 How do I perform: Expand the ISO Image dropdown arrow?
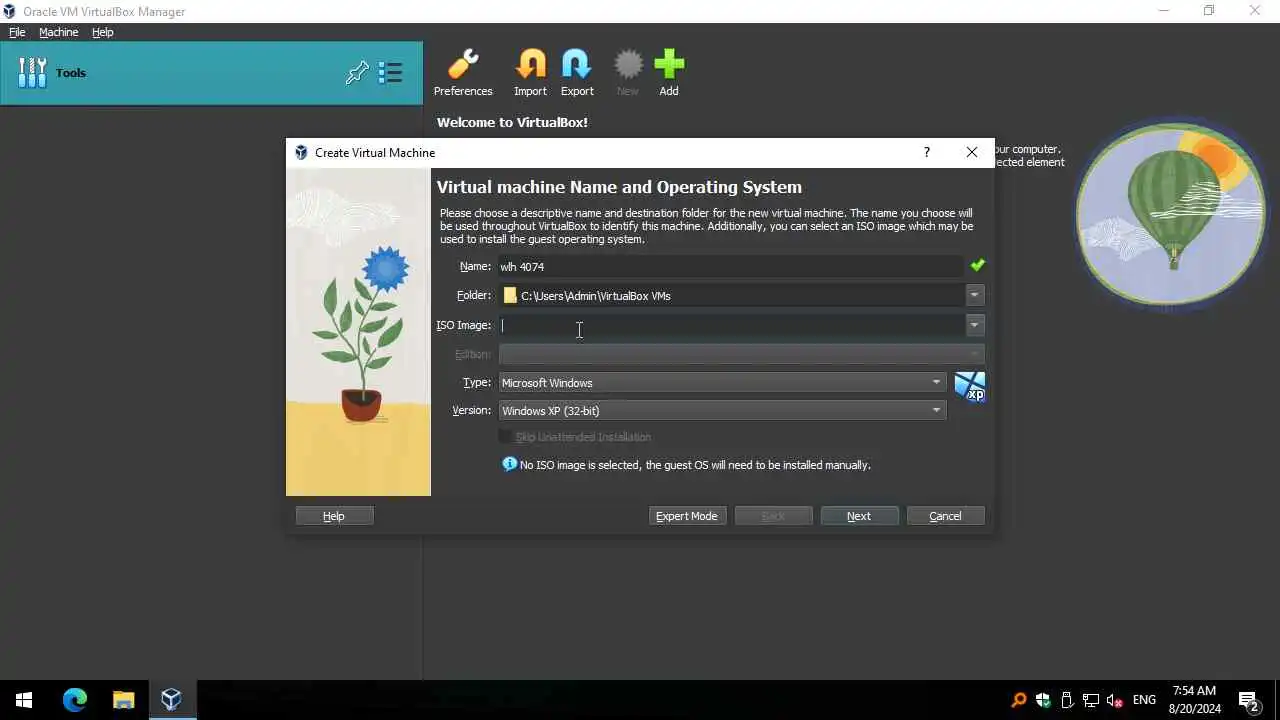[x=975, y=325]
